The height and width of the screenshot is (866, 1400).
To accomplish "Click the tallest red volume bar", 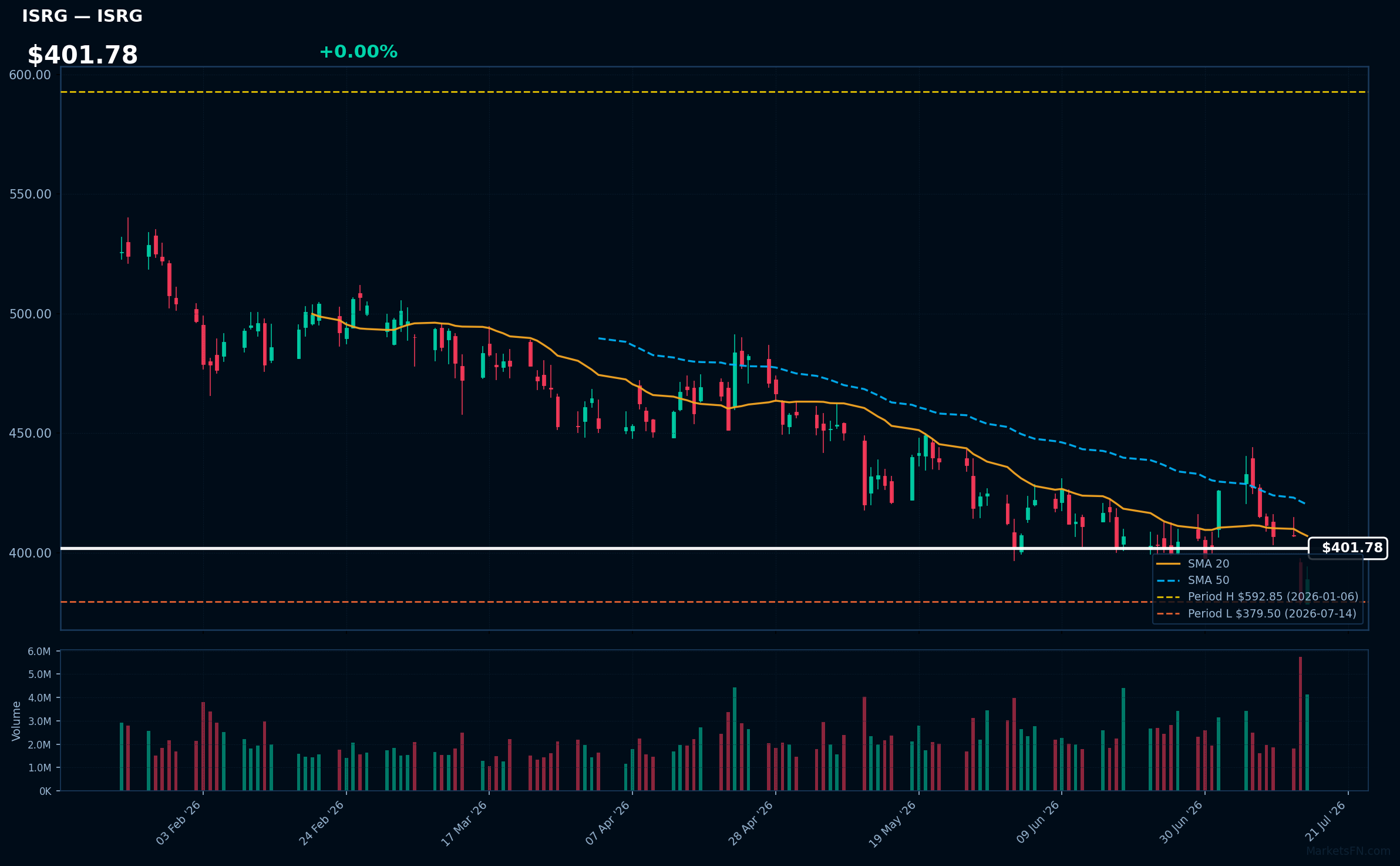I will 1301,724.
